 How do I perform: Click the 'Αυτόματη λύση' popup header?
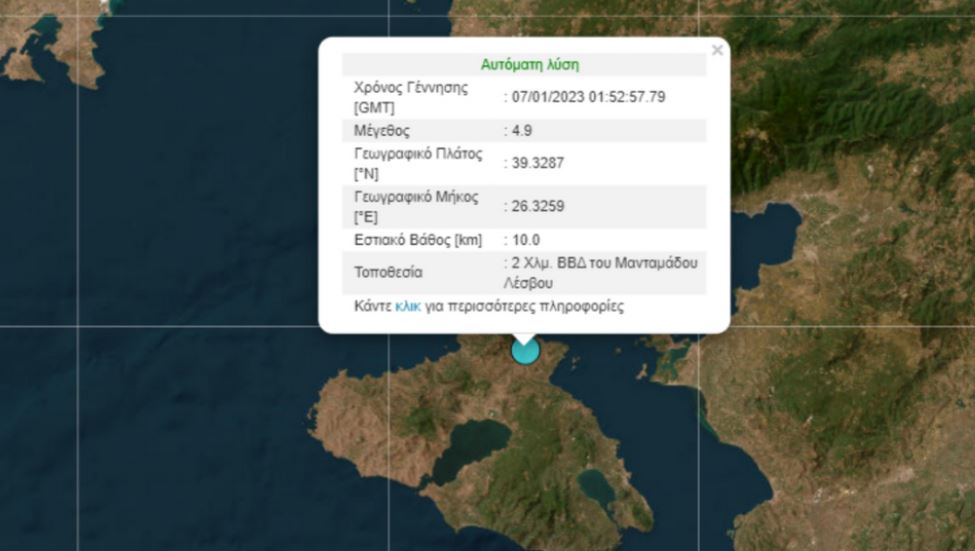pyautogui.click(x=529, y=65)
